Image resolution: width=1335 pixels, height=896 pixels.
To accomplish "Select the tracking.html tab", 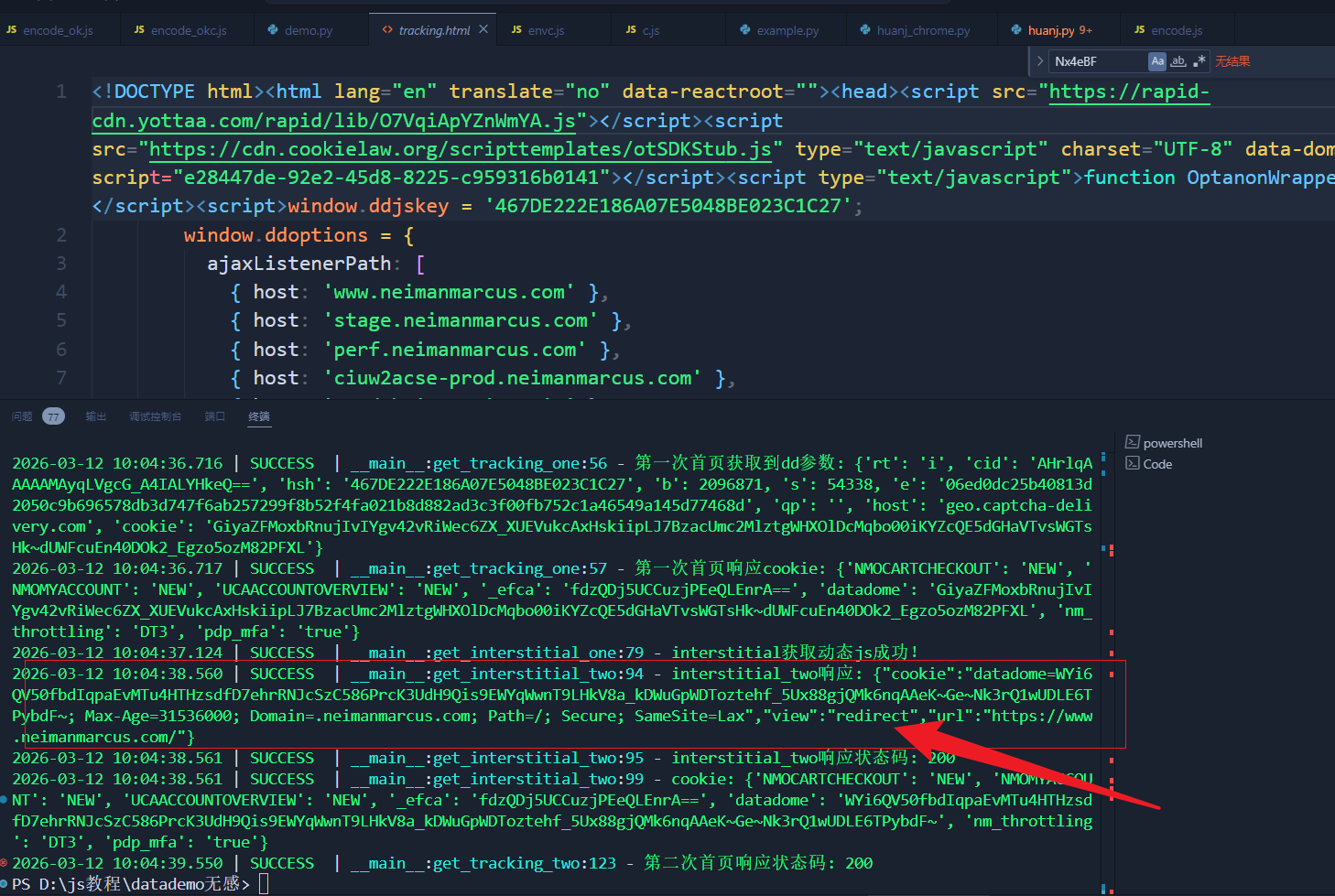I will click(x=434, y=30).
